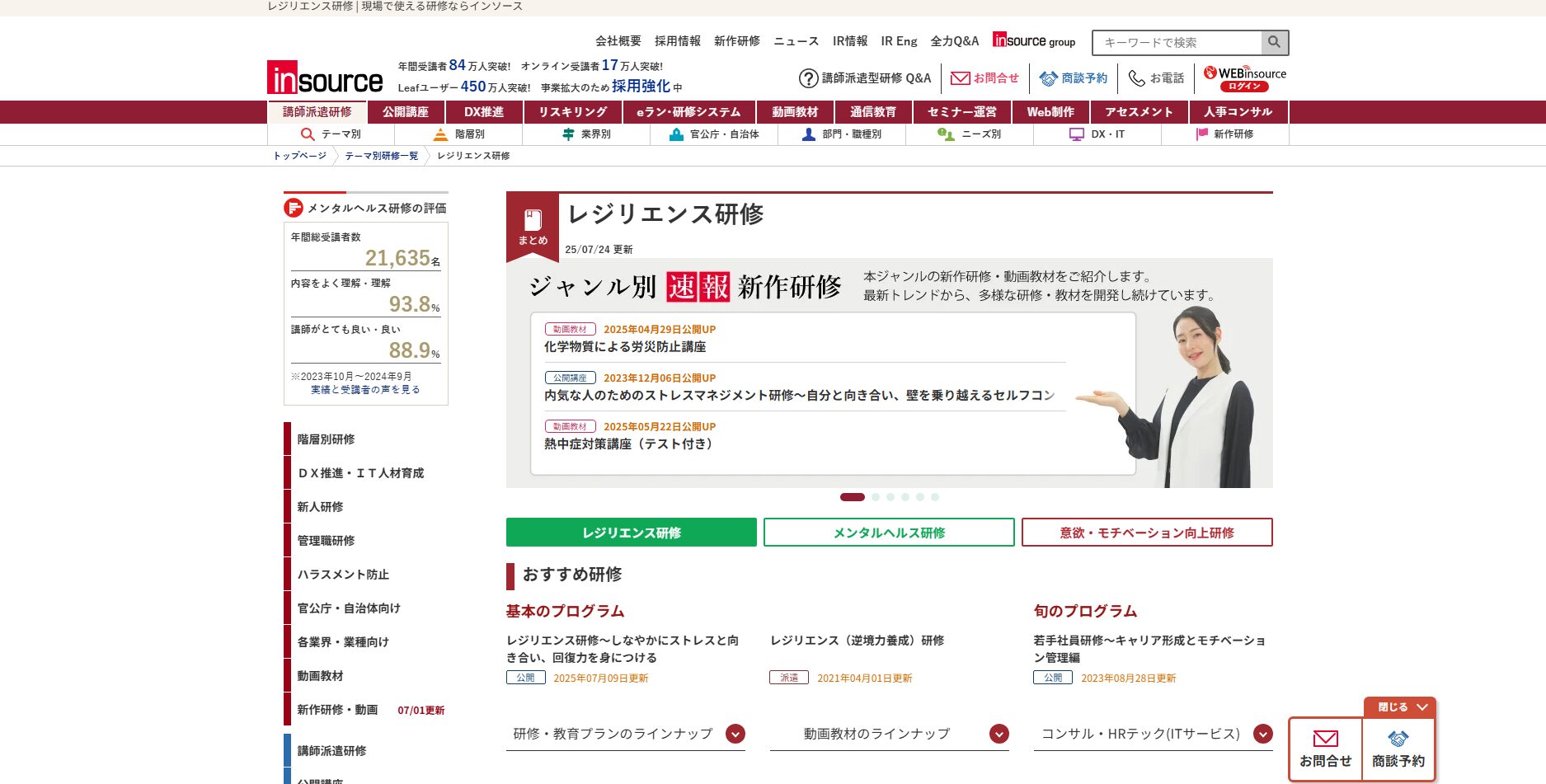Click the テーマ別 magnifier icon

[x=308, y=134]
